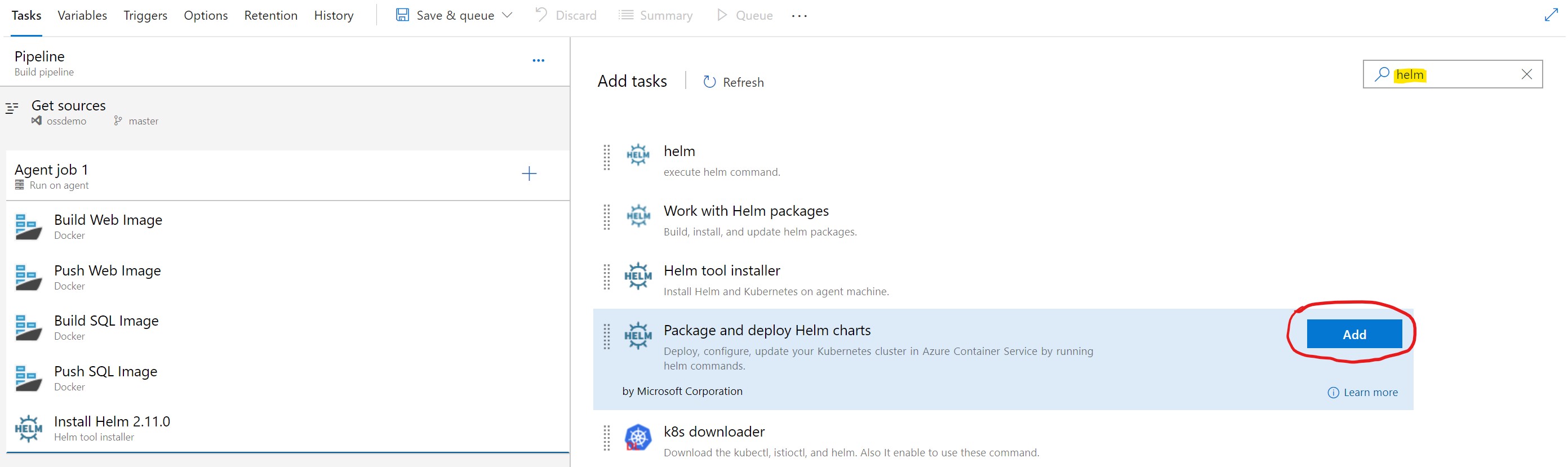View the History tab

coord(334,15)
